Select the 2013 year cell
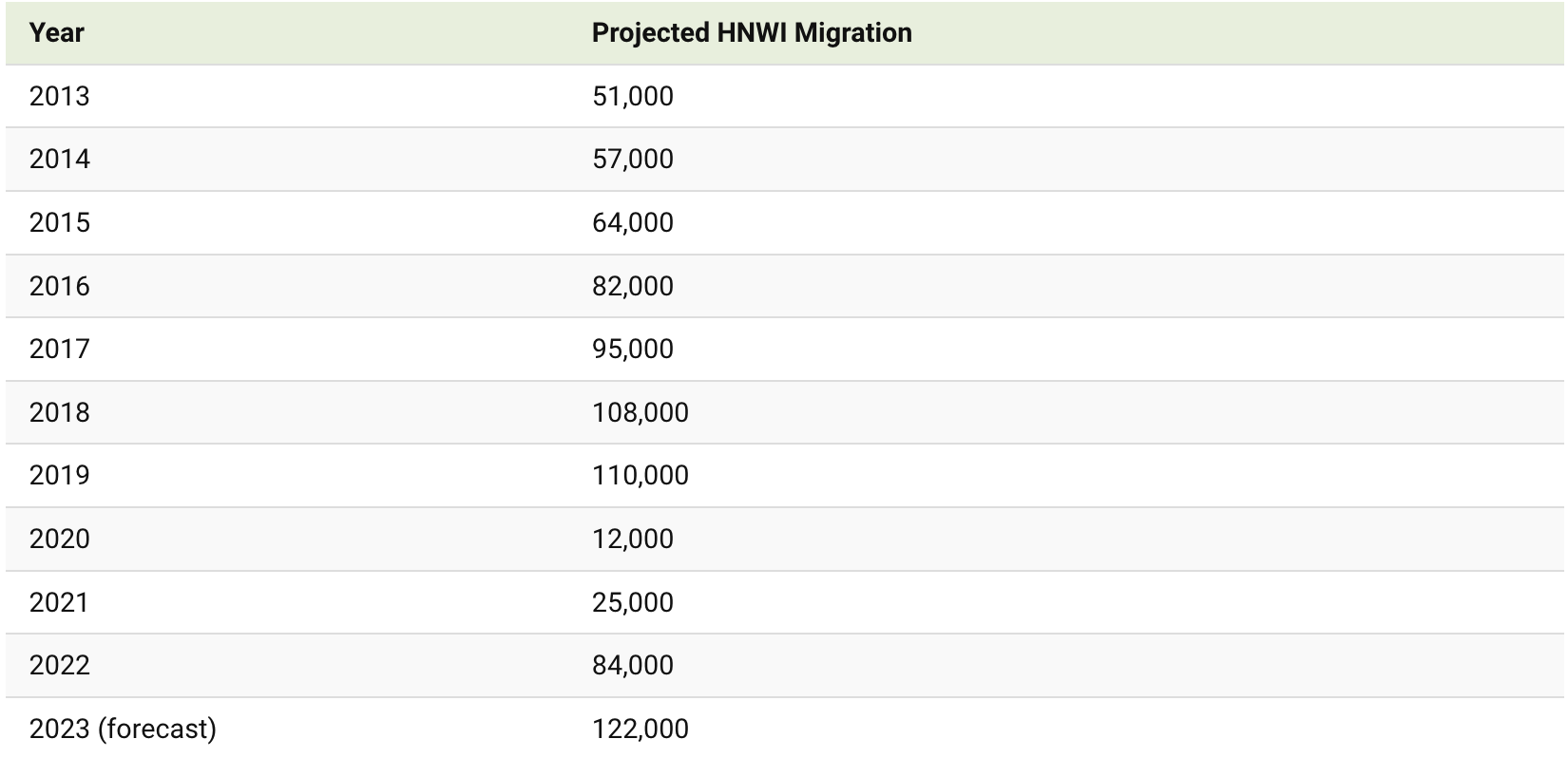Image resolution: width=1568 pixels, height=758 pixels. tap(60, 96)
